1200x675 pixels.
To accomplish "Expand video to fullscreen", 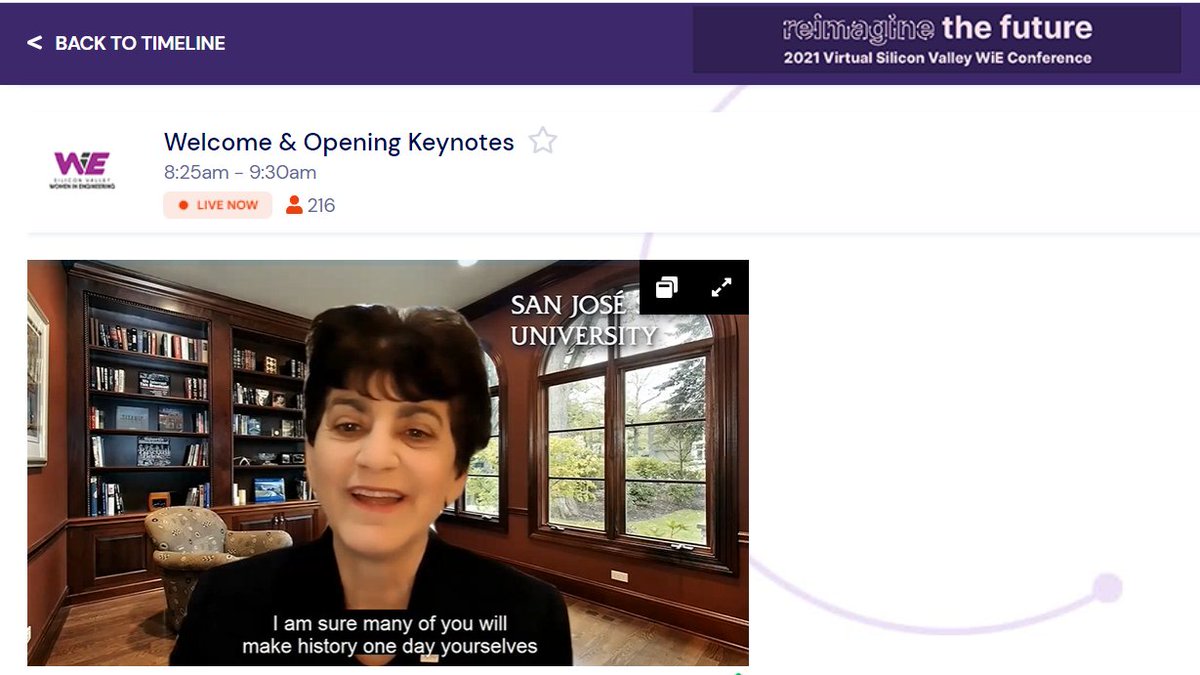I will (x=721, y=288).
